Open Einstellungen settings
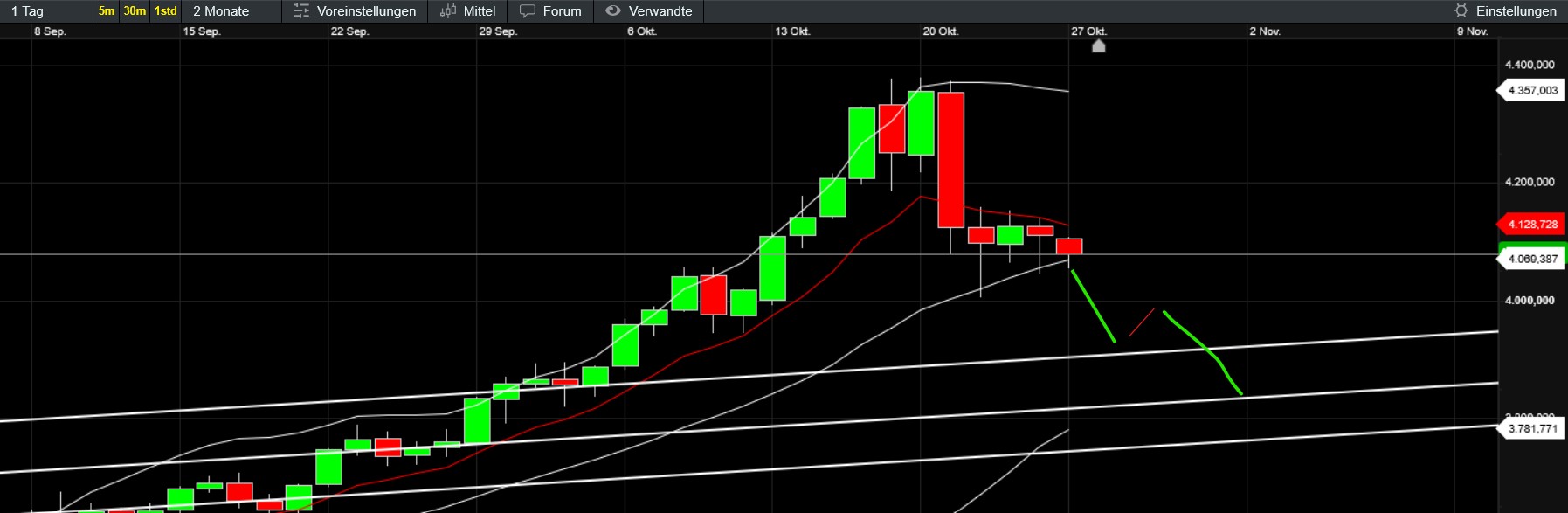Image resolution: width=1568 pixels, height=513 pixels. 1516,11
